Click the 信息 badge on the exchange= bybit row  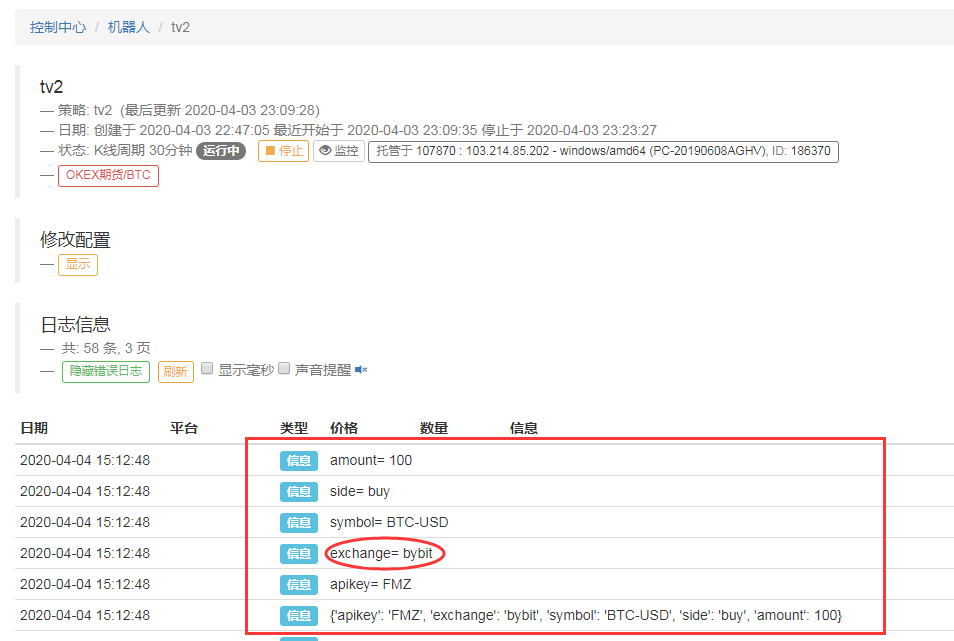point(299,553)
